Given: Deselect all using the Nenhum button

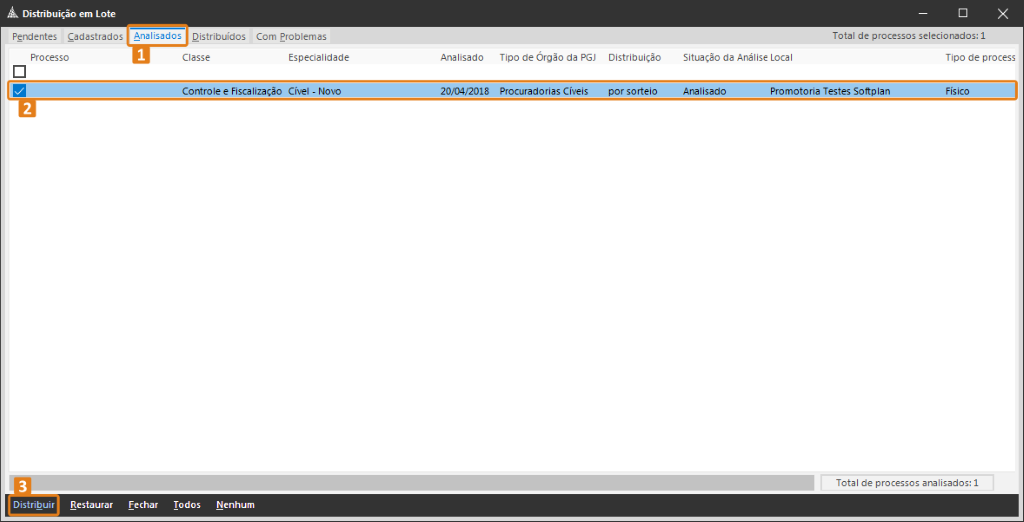Looking at the screenshot, I should click(x=235, y=505).
